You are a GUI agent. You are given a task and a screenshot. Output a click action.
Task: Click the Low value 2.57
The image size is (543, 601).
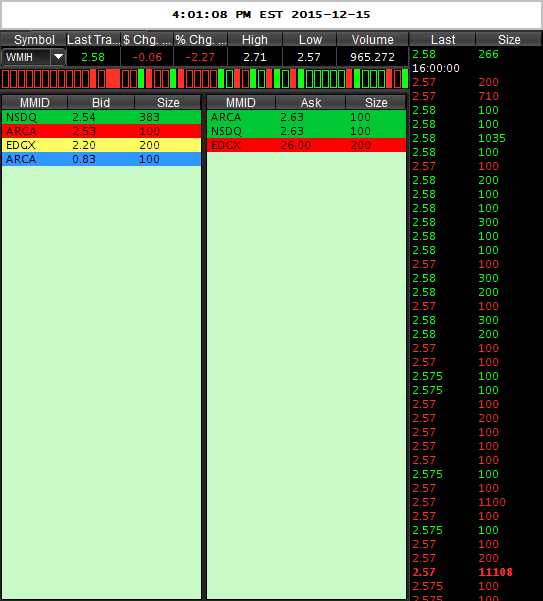pyautogui.click(x=309, y=57)
